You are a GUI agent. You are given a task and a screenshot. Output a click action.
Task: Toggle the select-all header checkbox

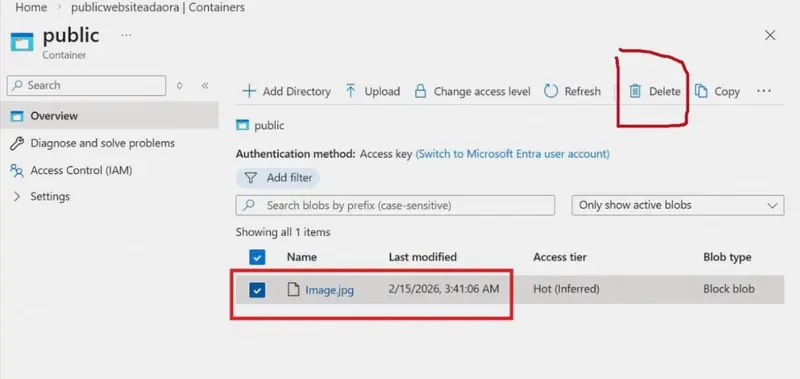point(257,257)
